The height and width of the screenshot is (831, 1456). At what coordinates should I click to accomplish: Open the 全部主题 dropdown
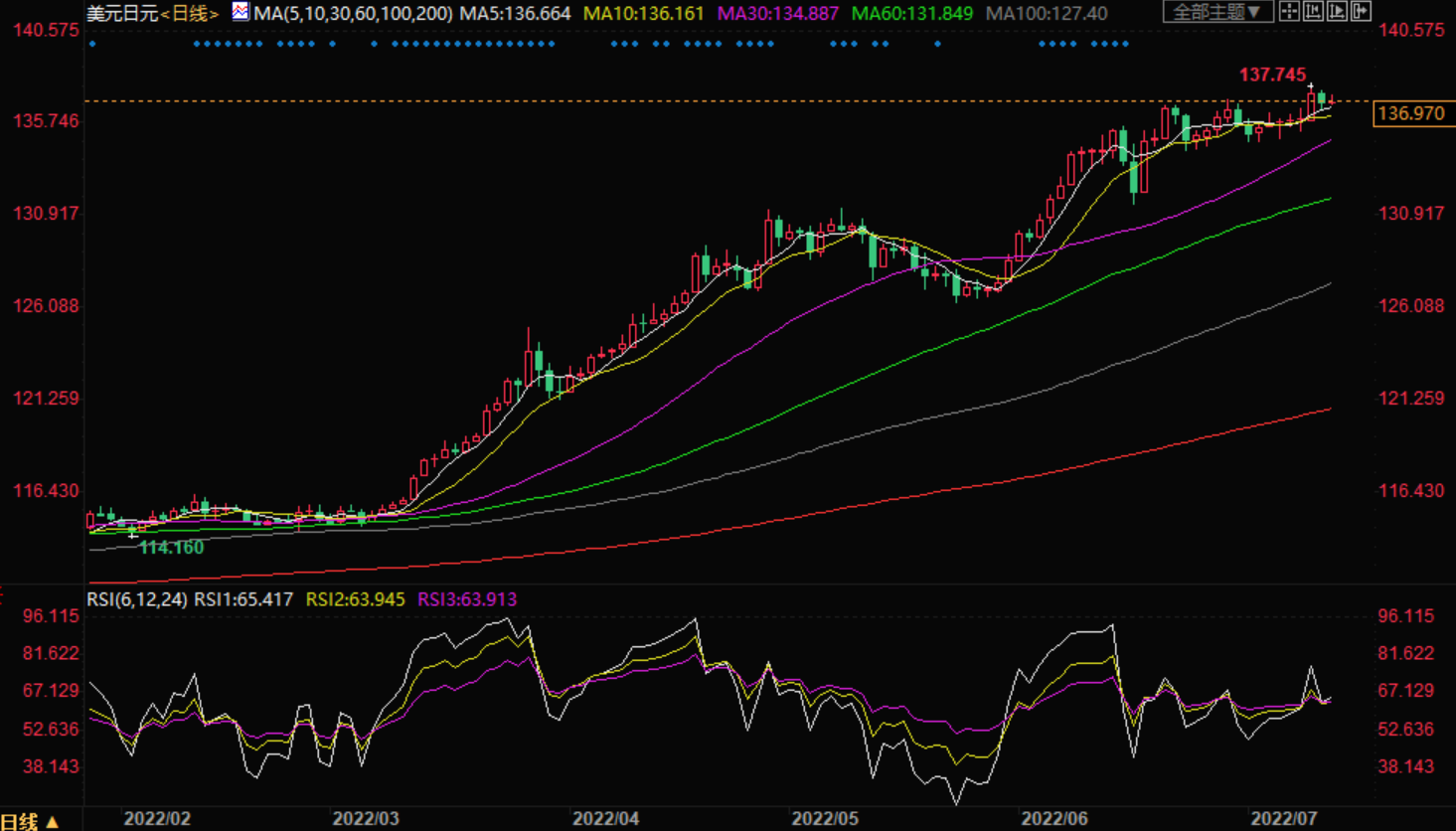coord(1217,12)
